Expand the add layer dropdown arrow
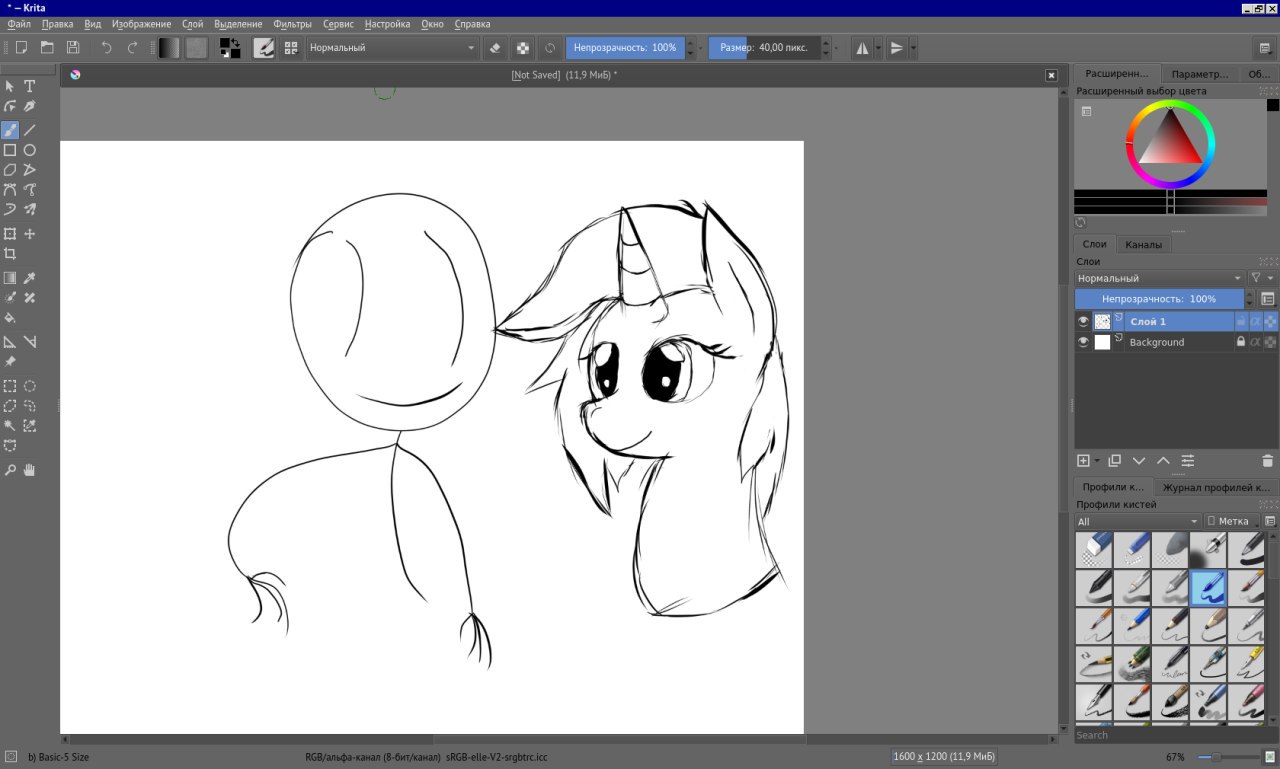Screen dimensions: 1280x769 [1097, 461]
